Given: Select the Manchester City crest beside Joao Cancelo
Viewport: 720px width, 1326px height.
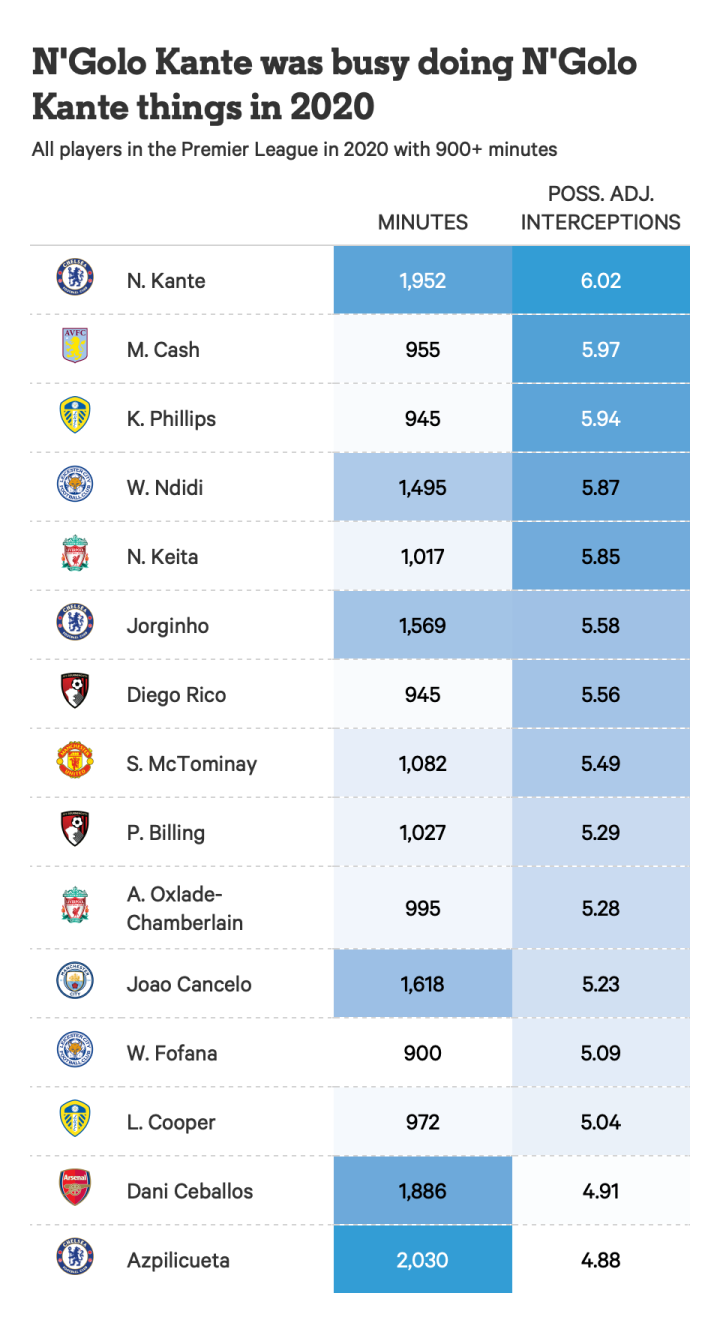Looking at the screenshot, I should (75, 983).
